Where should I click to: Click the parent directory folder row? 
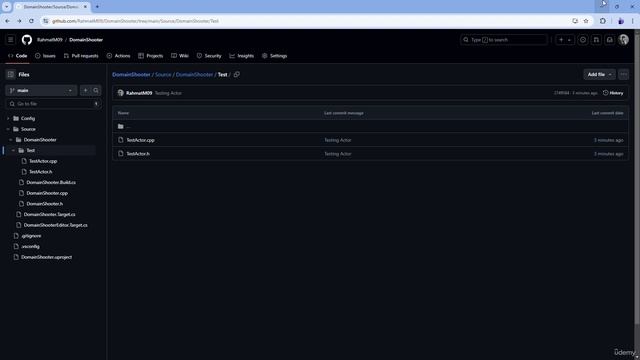point(370,127)
